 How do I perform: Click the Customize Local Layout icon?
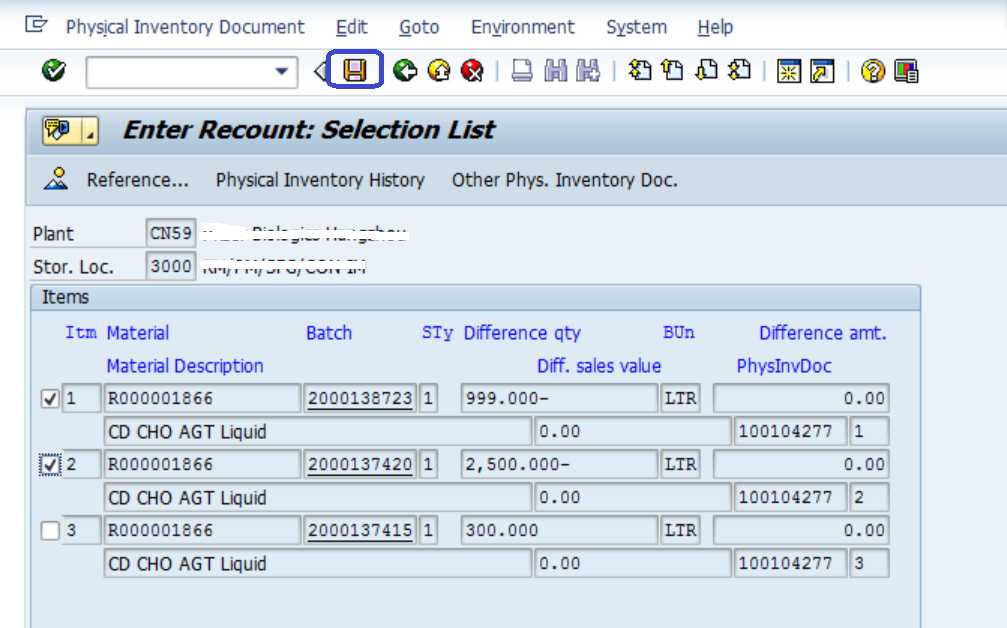tap(906, 71)
